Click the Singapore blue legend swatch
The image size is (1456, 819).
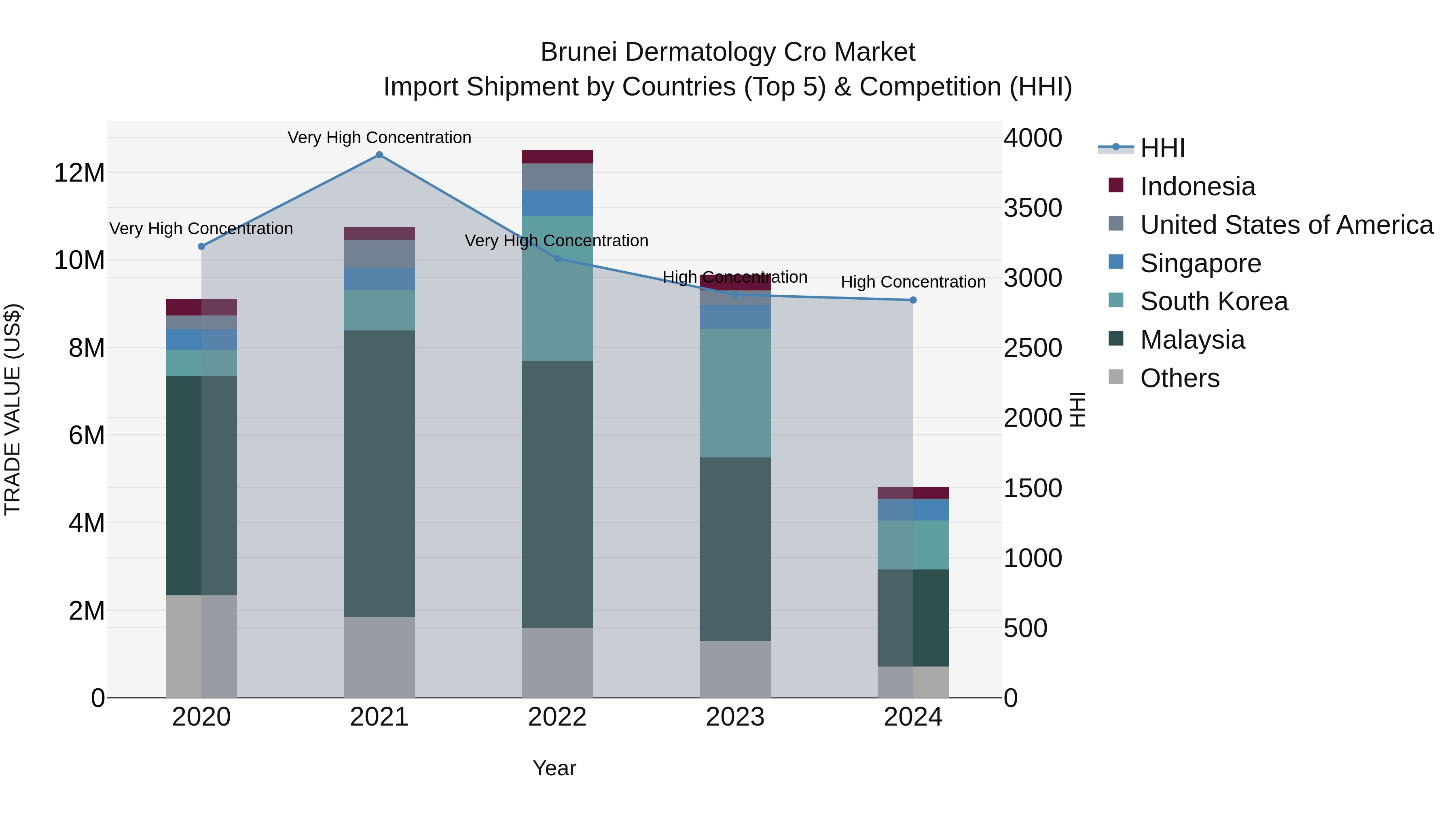(1116, 262)
